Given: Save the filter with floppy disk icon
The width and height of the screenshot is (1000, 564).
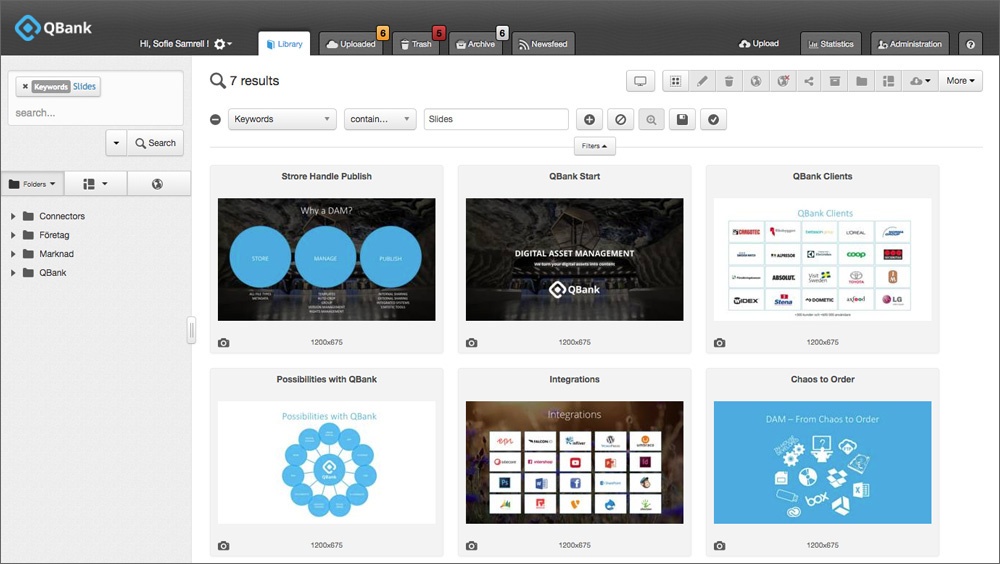Looking at the screenshot, I should (682, 119).
